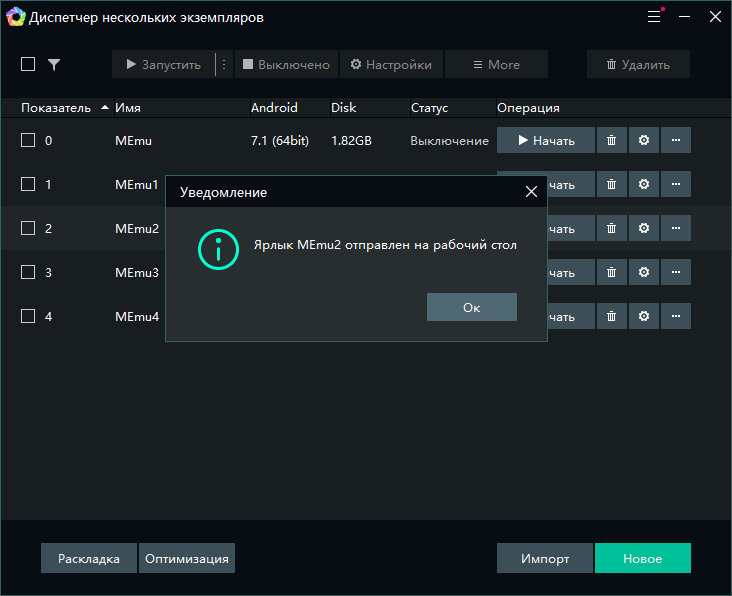
Task: Open the dropdown beside Запустить button
Action: [224, 64]
